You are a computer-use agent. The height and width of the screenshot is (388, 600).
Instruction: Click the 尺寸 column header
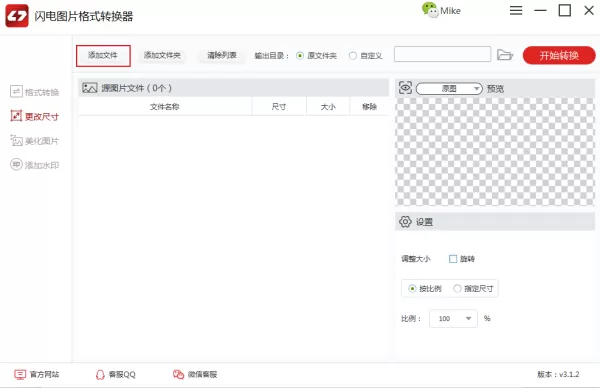point(279,107)
